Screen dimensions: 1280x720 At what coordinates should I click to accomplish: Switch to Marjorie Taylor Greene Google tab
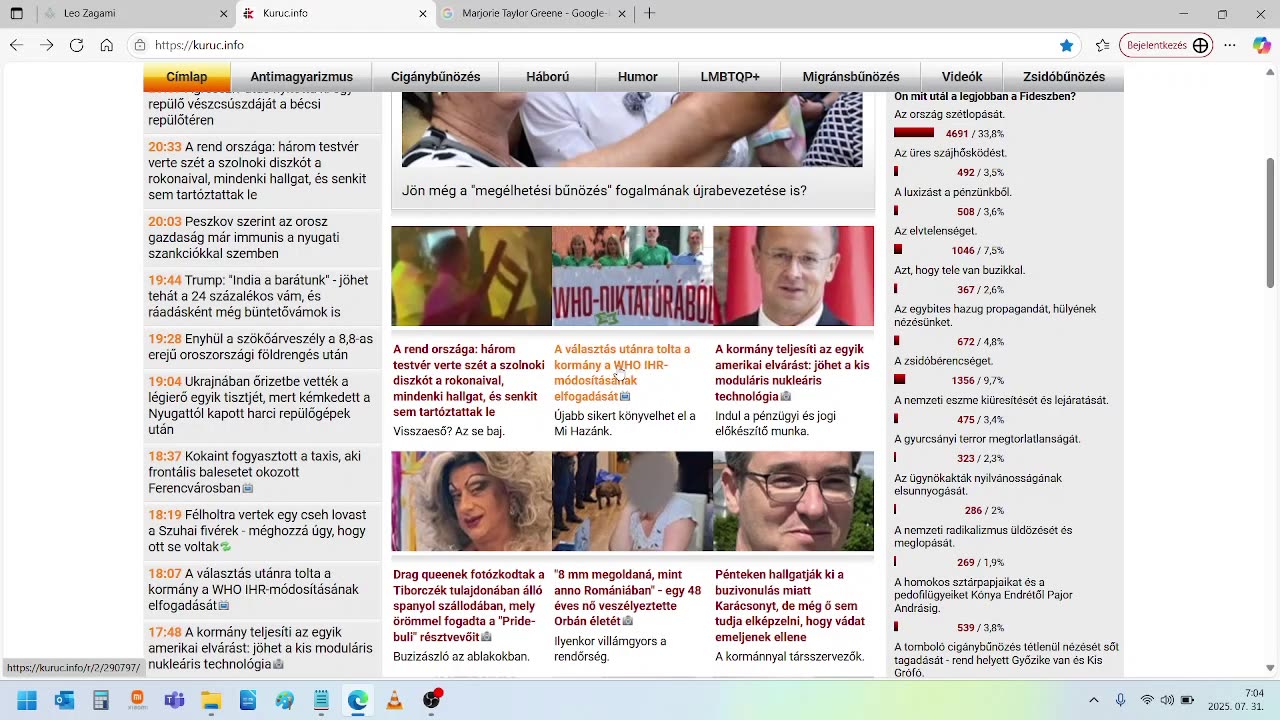pos(535,14)
